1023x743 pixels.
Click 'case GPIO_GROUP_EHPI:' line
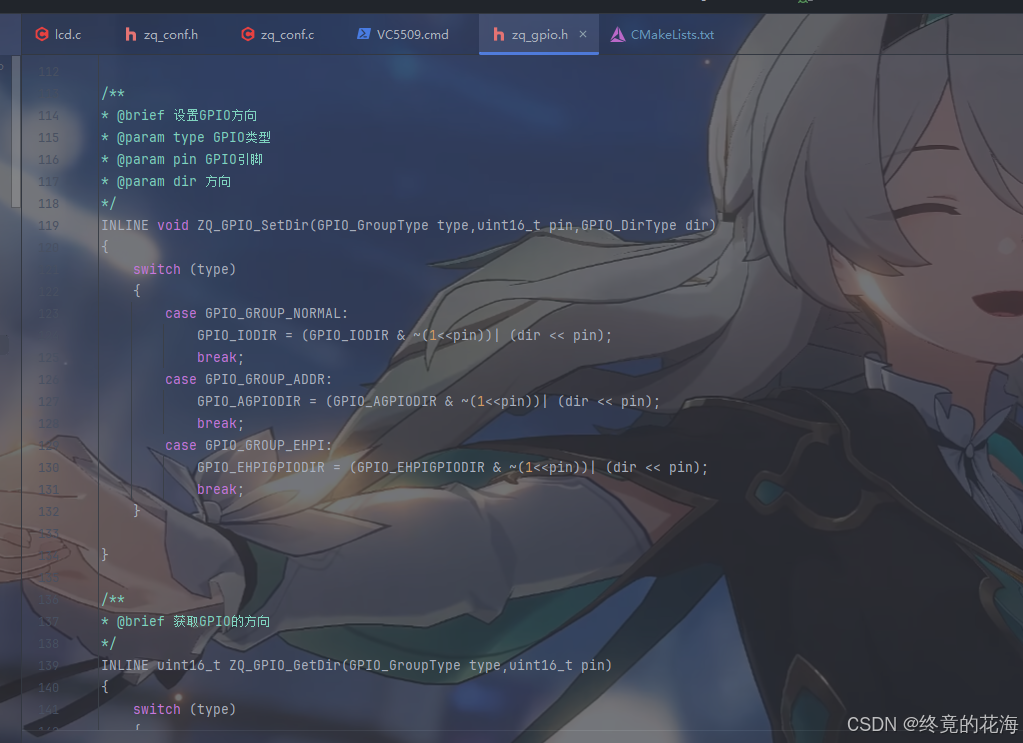(x=249, y=446)
